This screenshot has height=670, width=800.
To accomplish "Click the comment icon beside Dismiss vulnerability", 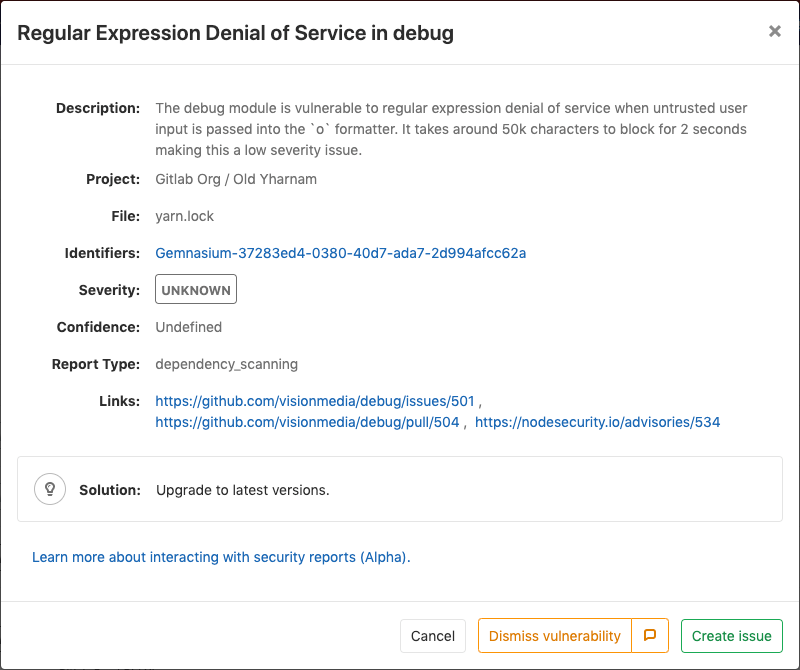I will click(650, 636).
